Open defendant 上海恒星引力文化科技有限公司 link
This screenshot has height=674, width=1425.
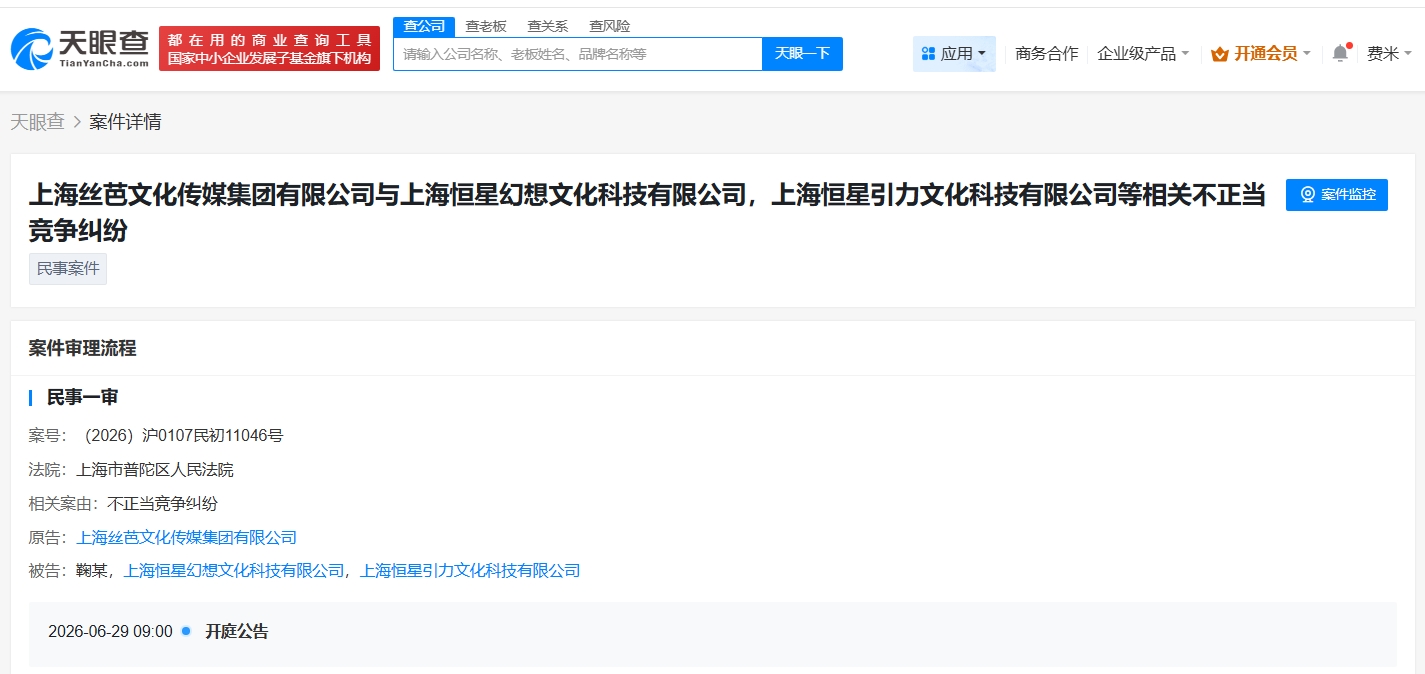469,571
